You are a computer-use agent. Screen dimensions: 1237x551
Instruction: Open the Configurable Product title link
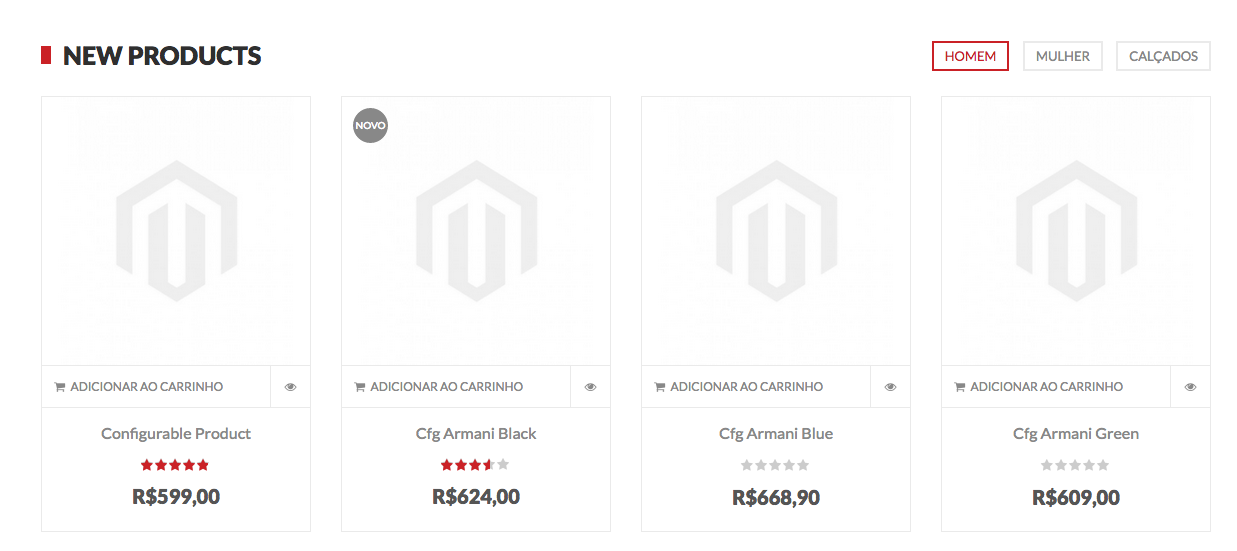[x=176, y=434]
